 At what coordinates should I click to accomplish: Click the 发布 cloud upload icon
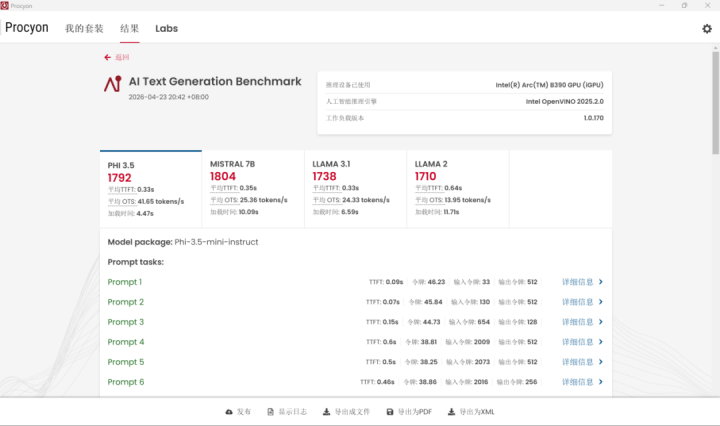(229, 412)
